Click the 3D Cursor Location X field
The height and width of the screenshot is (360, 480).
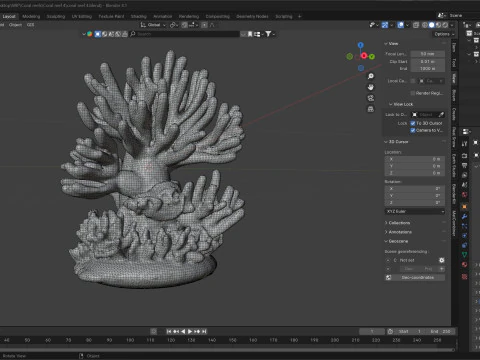415,159
